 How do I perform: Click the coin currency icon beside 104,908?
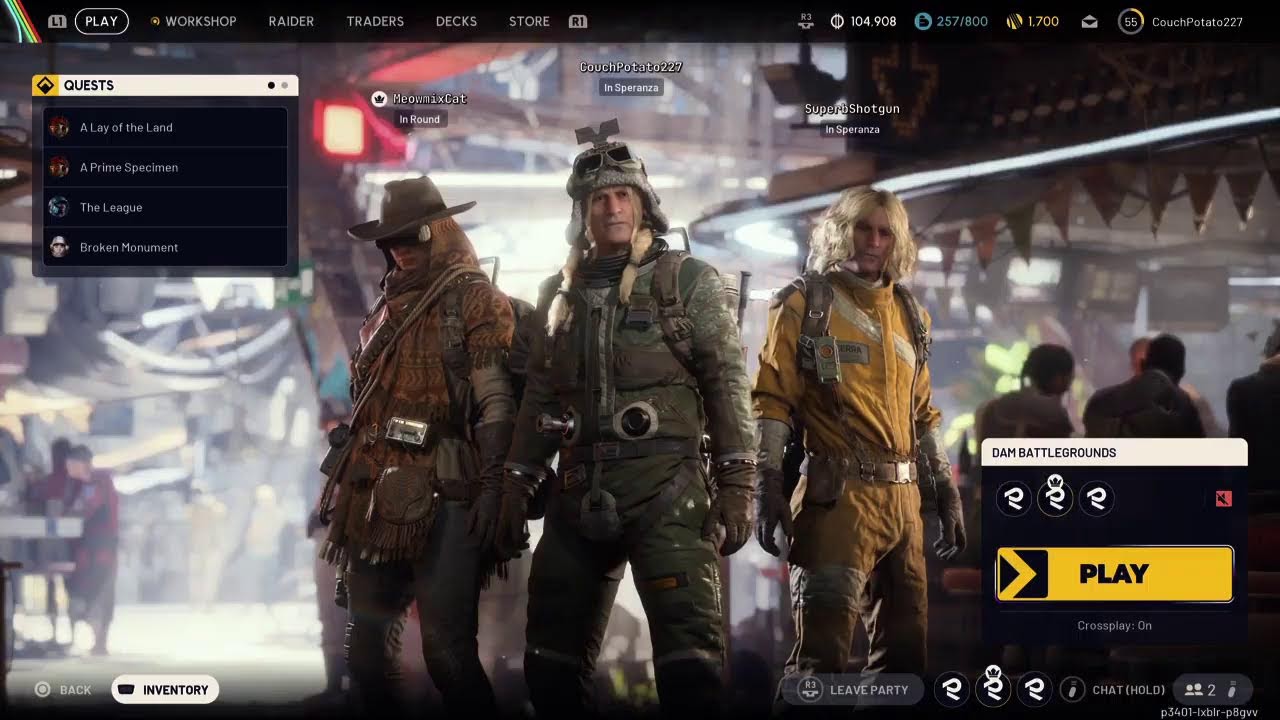(838, 21)
